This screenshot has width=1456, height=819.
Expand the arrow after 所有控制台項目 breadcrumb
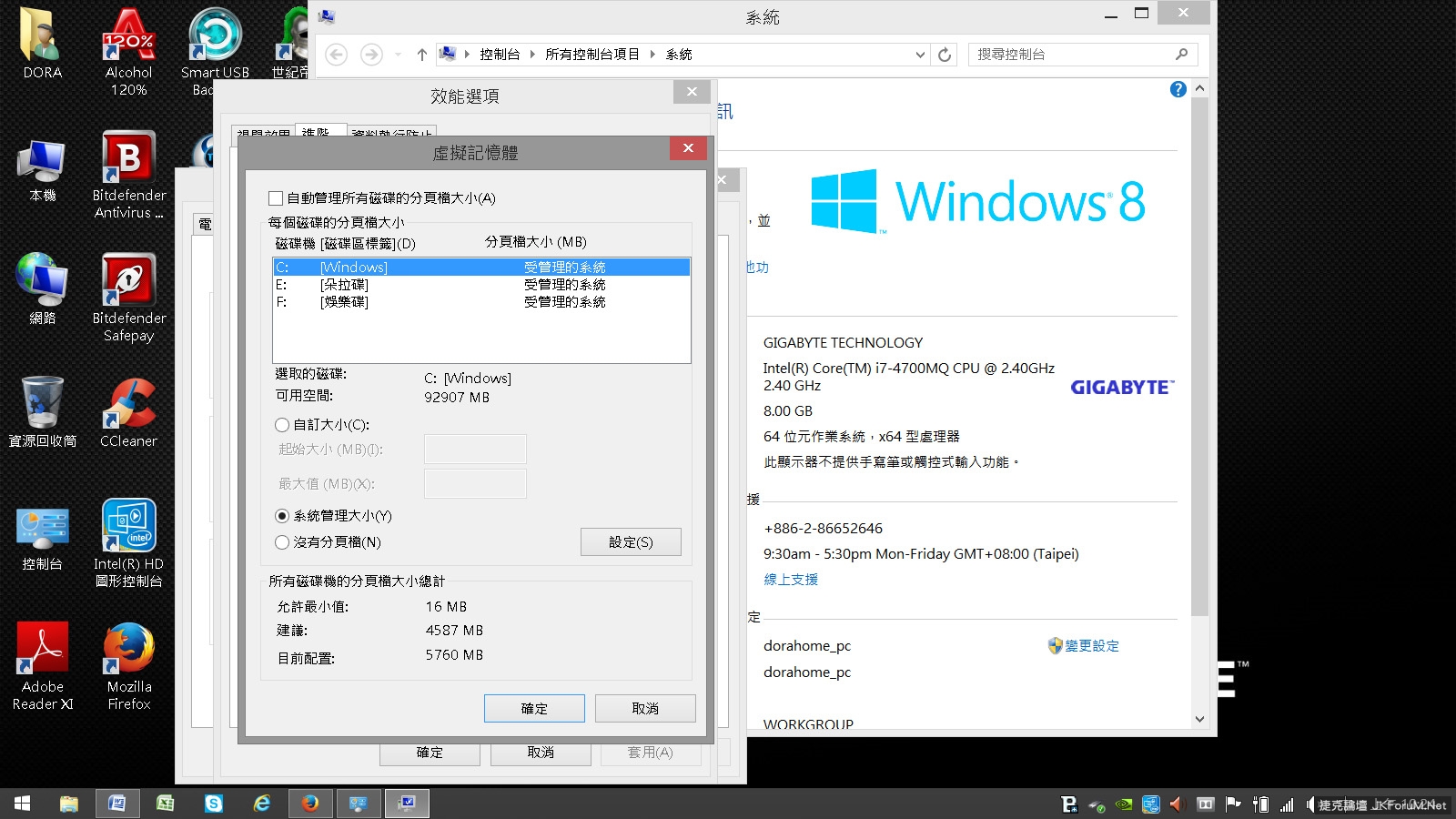point(652,55)
